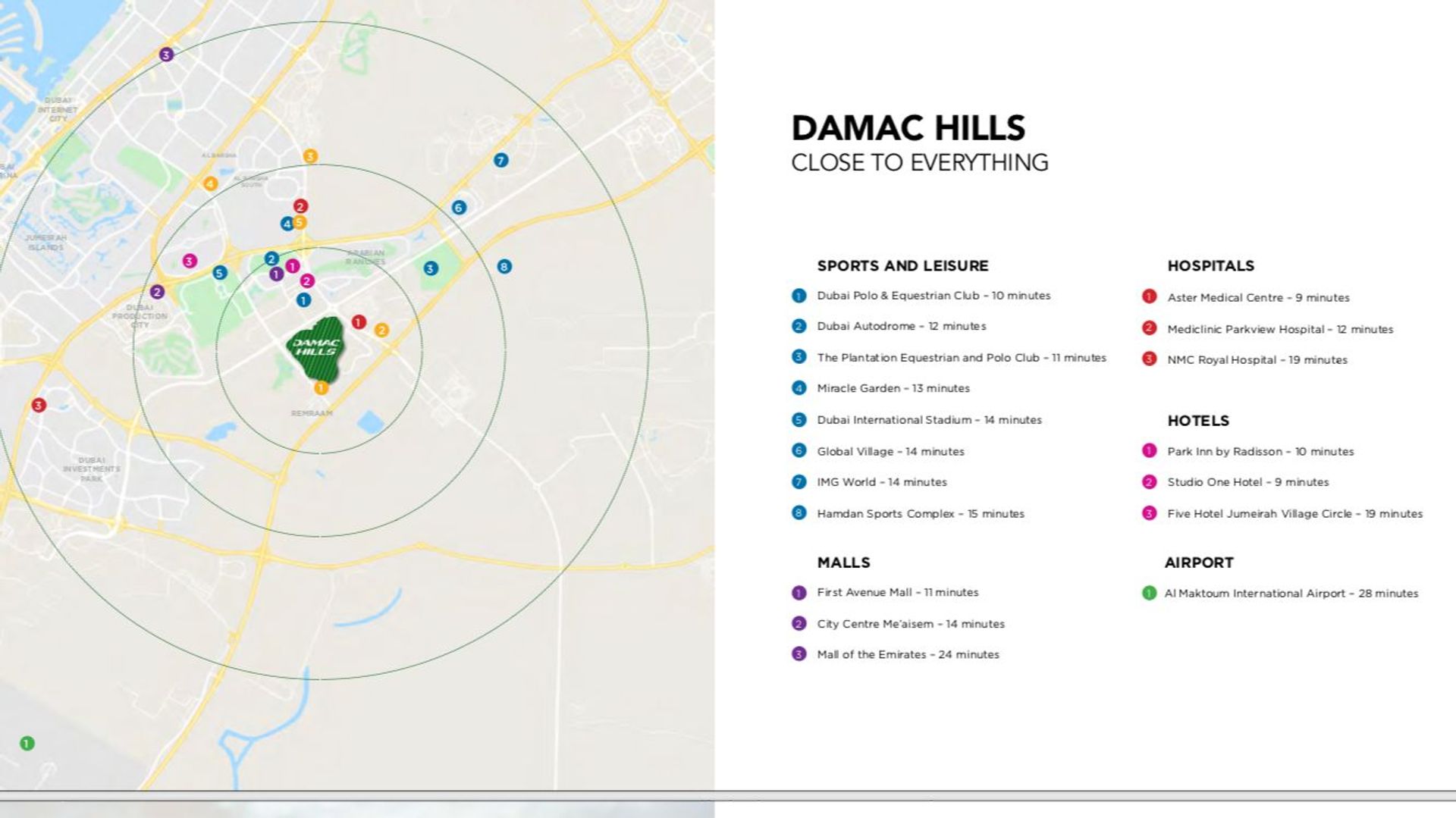The width and height of the screenshot is (1456, 818).
Task: Click 'DUBAI INVESTMENTS PARK' map label
Action: pos(92,469)
